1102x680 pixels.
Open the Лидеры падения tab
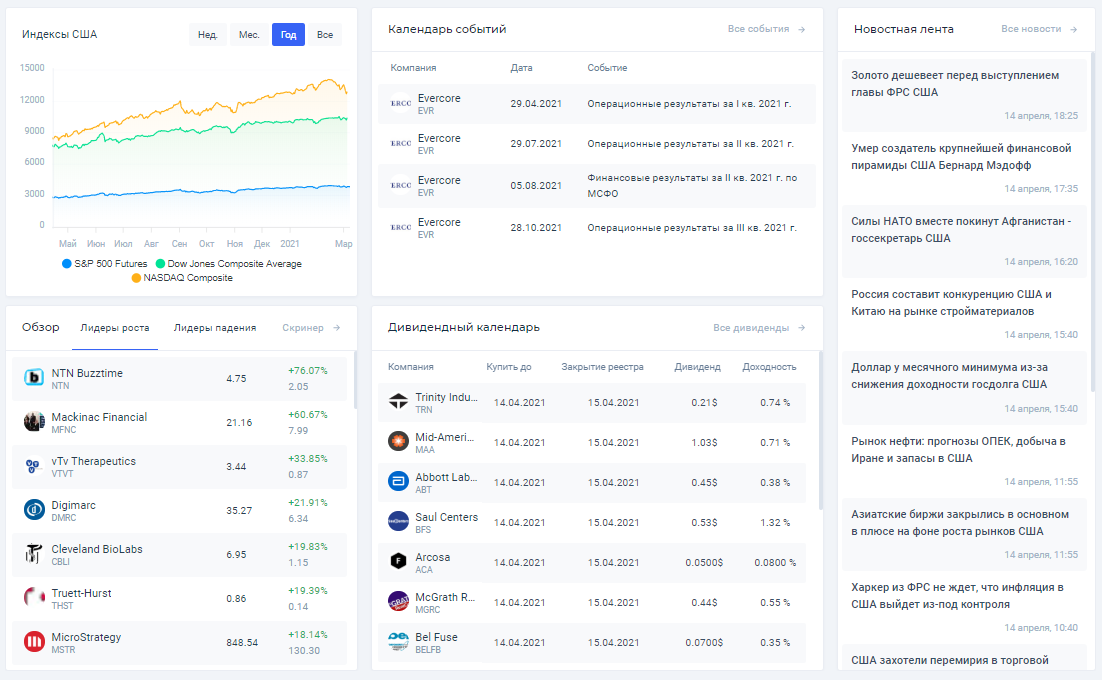click(x=215, y=328)
